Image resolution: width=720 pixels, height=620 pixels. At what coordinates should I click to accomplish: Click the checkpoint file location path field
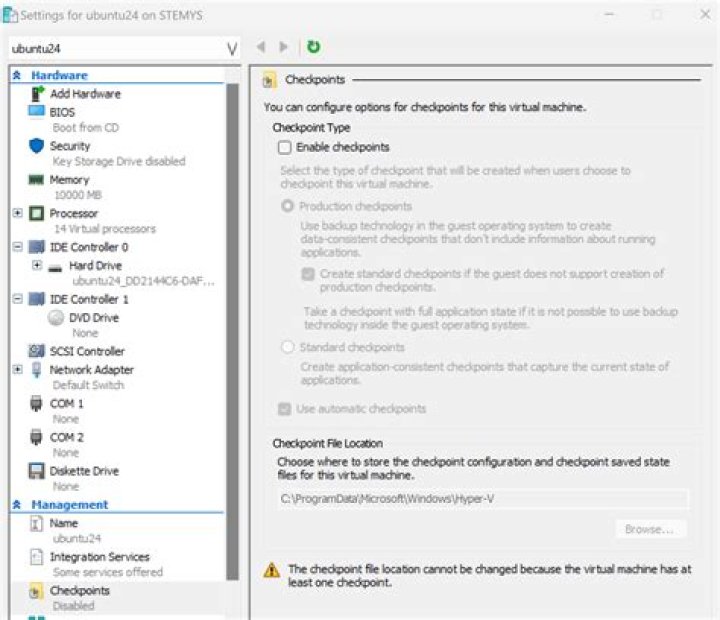[x=483, y=499]
